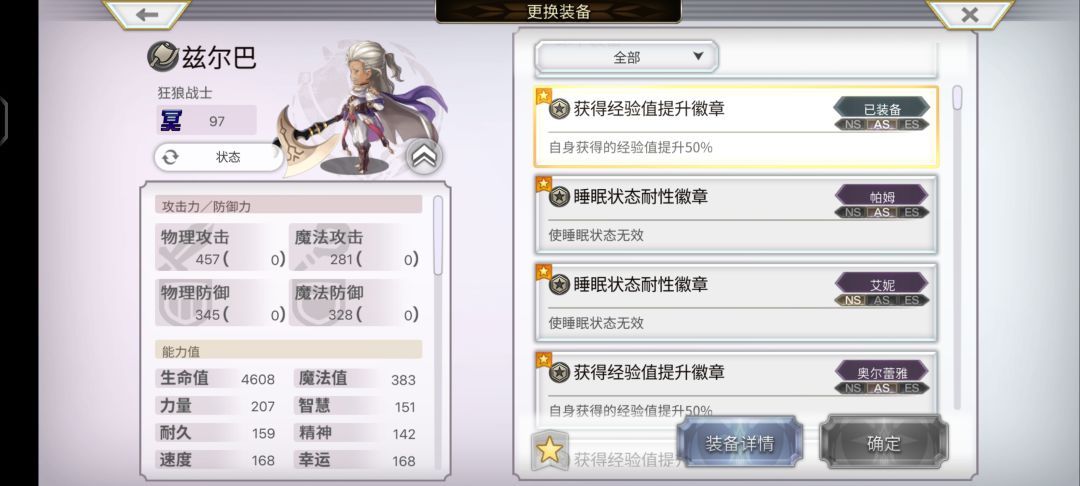Select the 帕姆 睡眠状态耐性徽章 entry
Screen dimensions: 1080x486
click(x=736, y=214)
